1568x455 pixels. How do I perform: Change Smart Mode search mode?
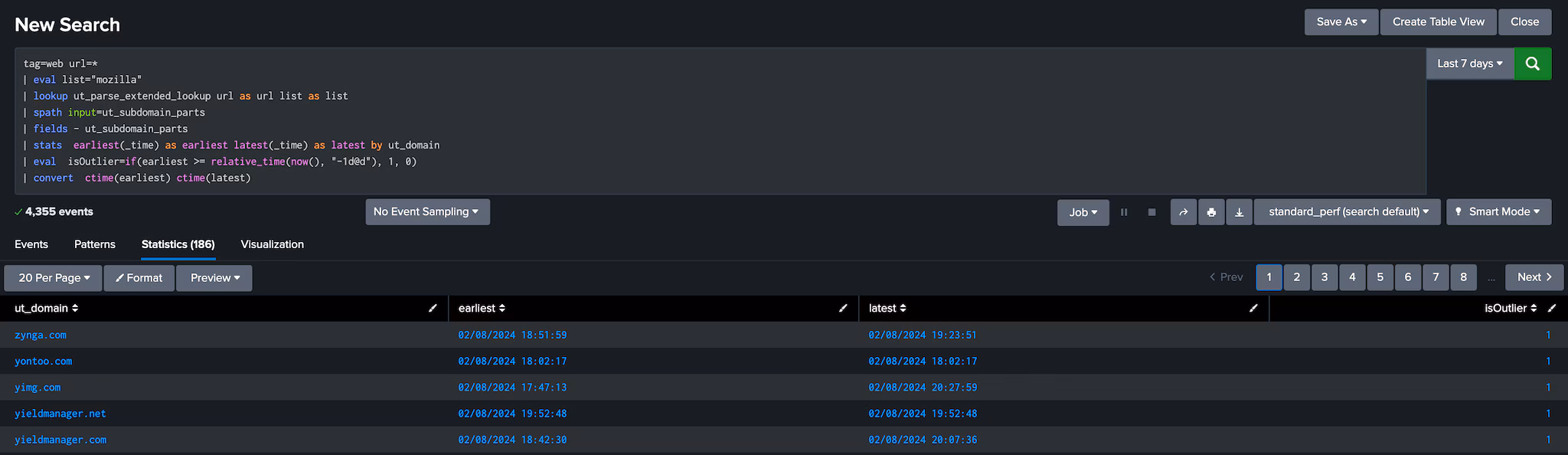[1498, 212]
